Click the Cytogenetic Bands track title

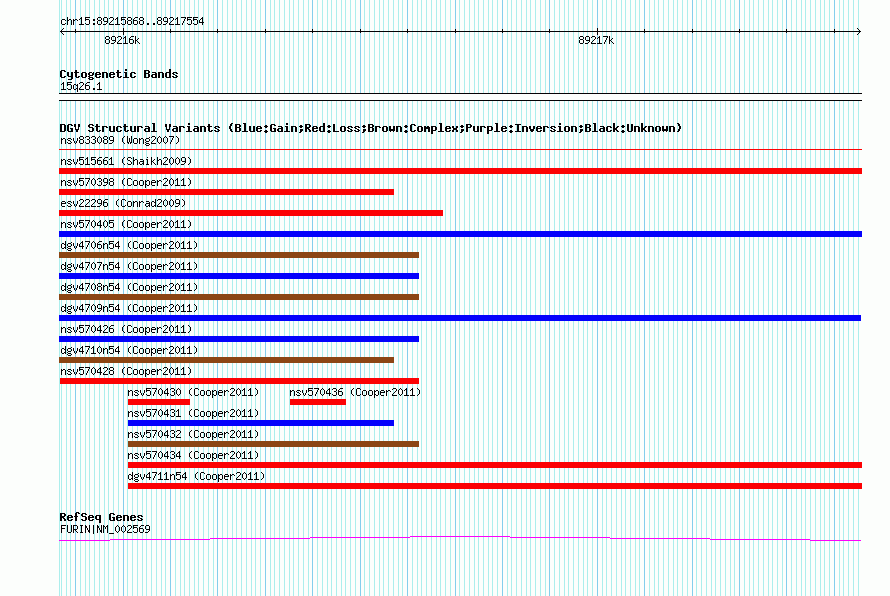point(119,74)
